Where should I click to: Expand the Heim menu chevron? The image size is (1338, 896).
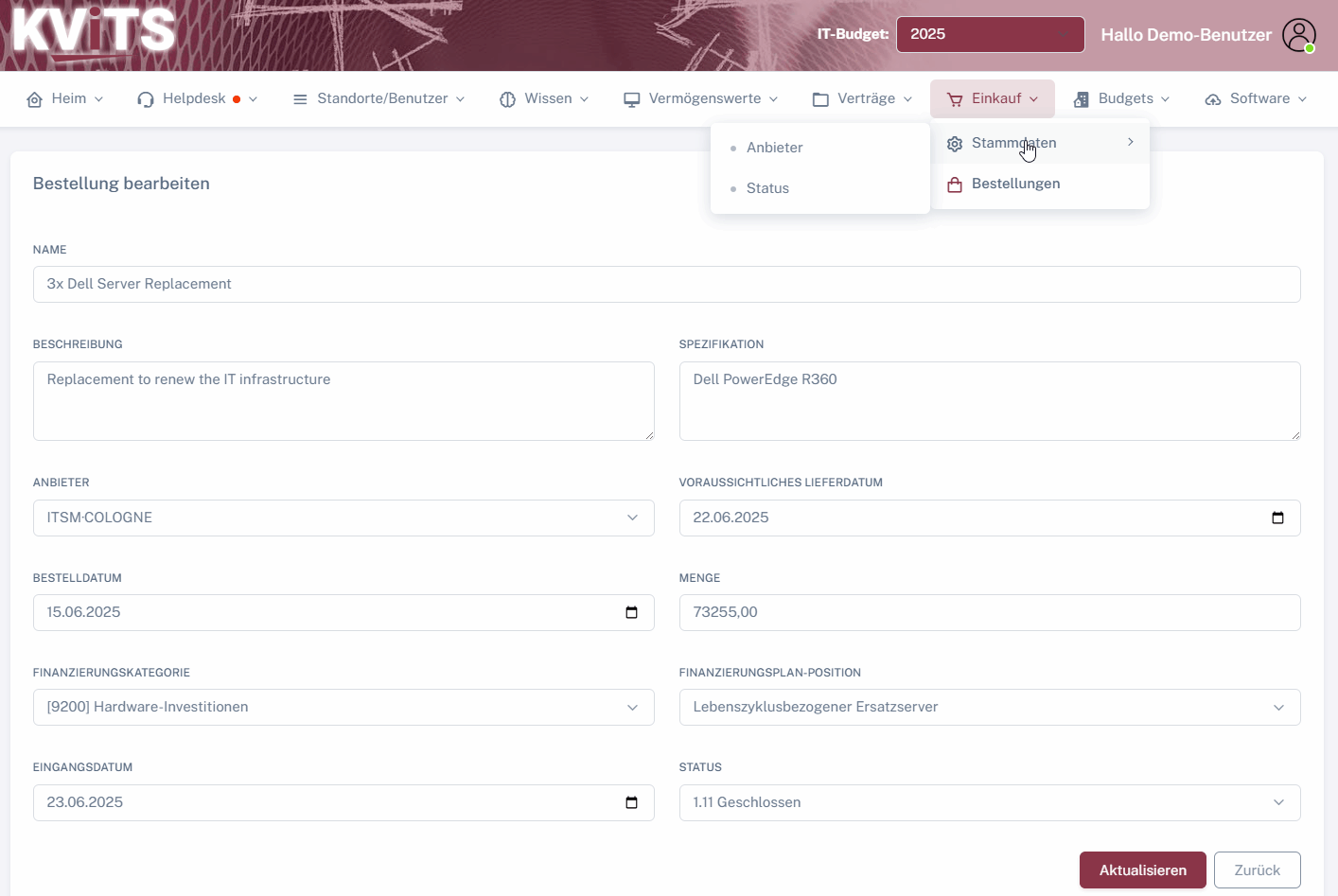[98, 99]
